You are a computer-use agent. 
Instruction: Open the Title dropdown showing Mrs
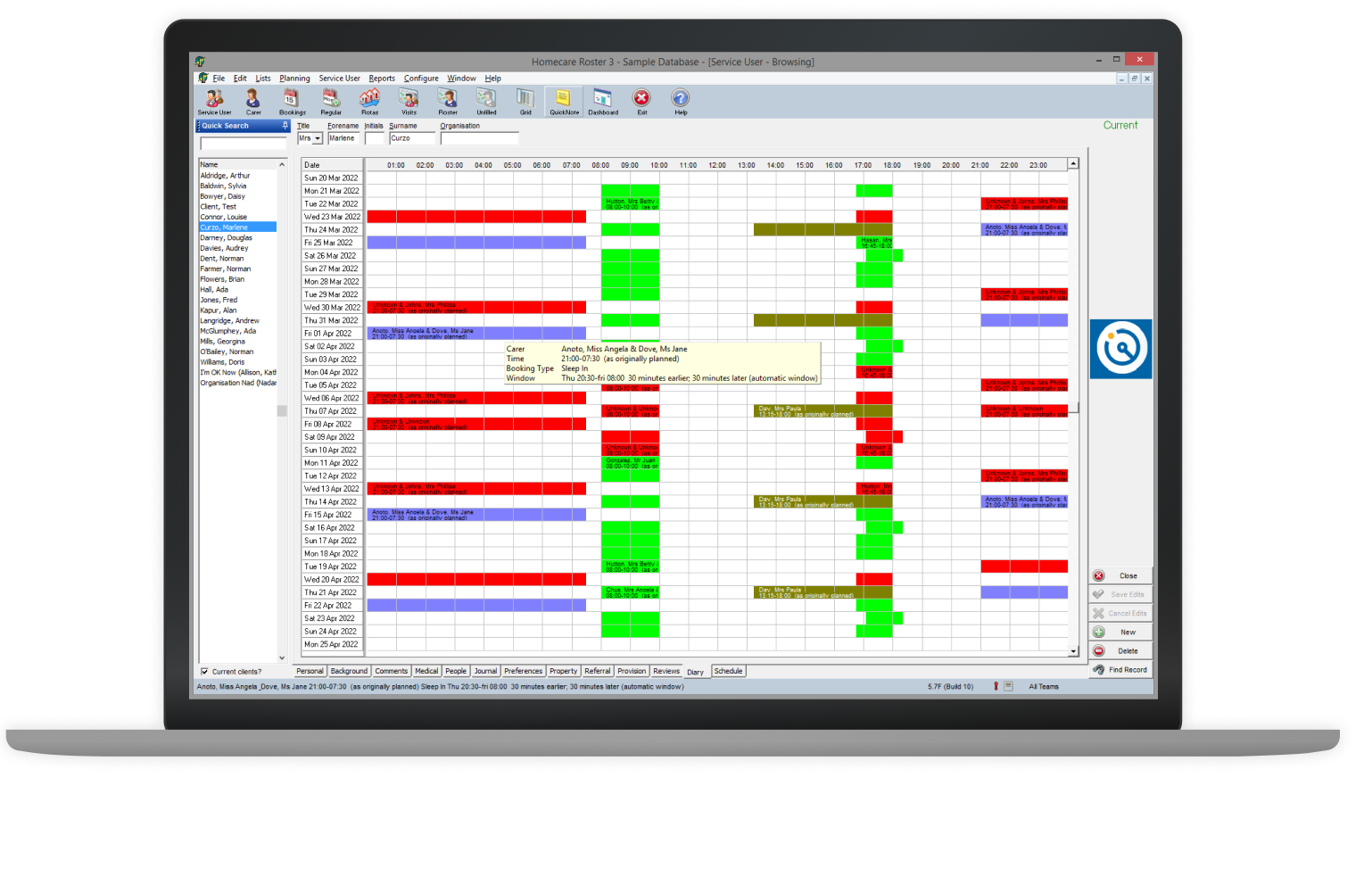(x=318, y=138)
